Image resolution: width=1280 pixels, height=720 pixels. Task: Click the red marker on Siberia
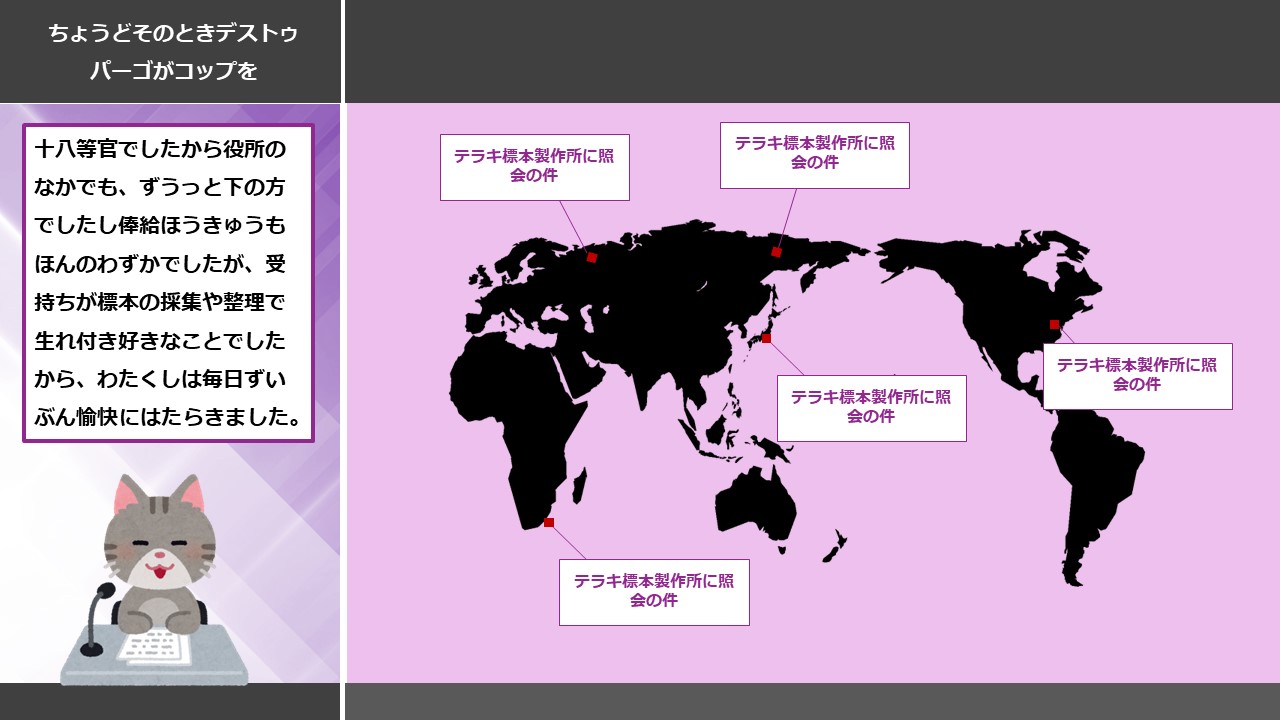click(x=776, y=252)
